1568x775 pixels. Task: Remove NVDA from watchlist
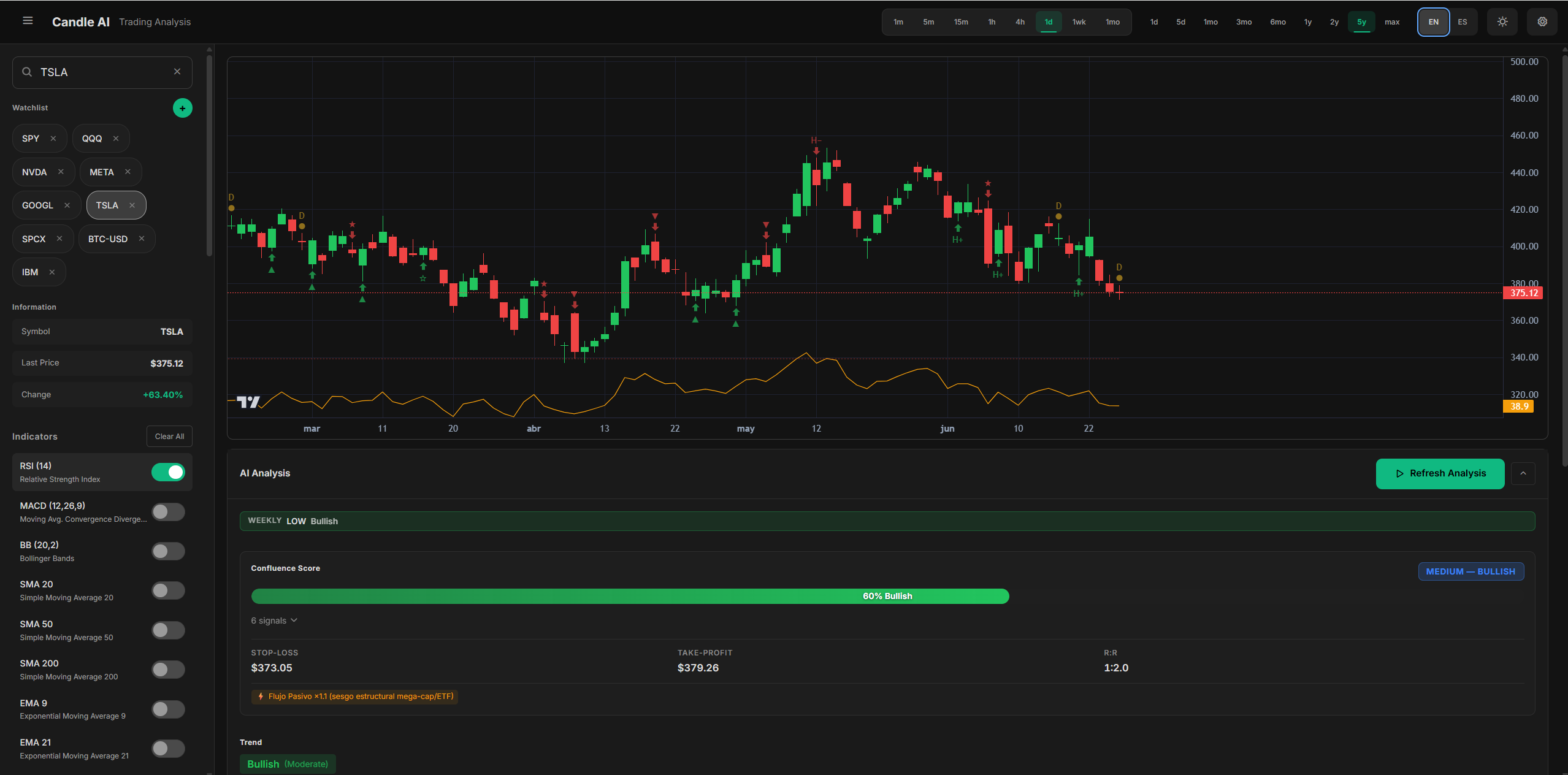(61, 172)
